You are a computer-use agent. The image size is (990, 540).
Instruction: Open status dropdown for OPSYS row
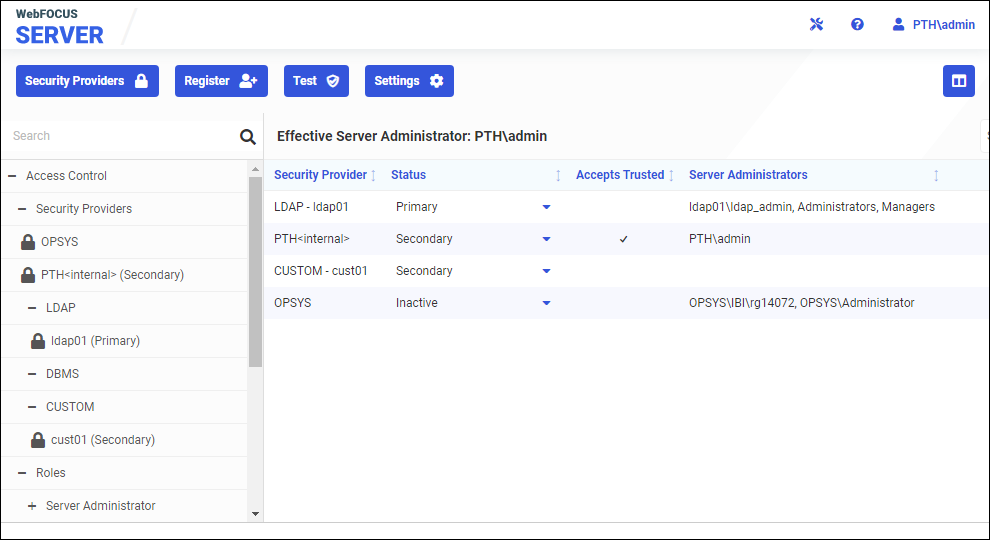(547, 303)
